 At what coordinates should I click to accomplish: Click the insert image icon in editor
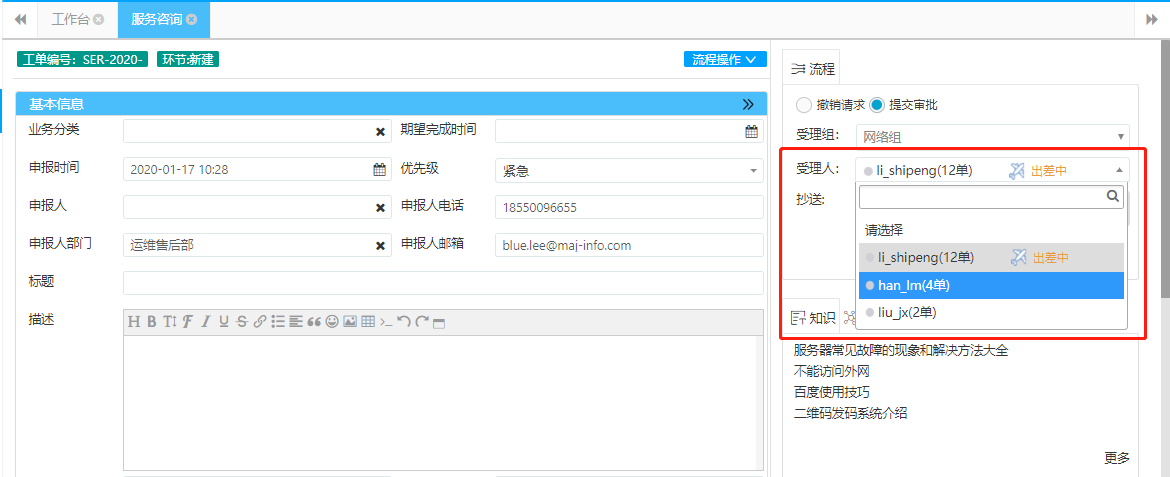350,322
